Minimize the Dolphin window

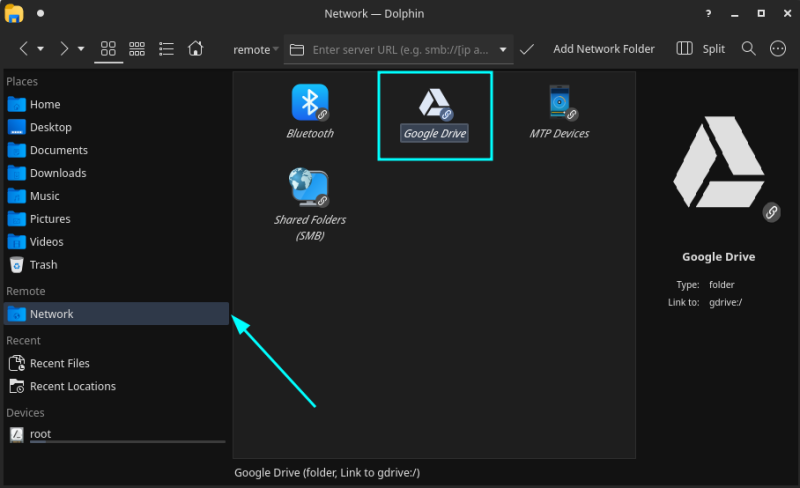(x=735, y=14)
